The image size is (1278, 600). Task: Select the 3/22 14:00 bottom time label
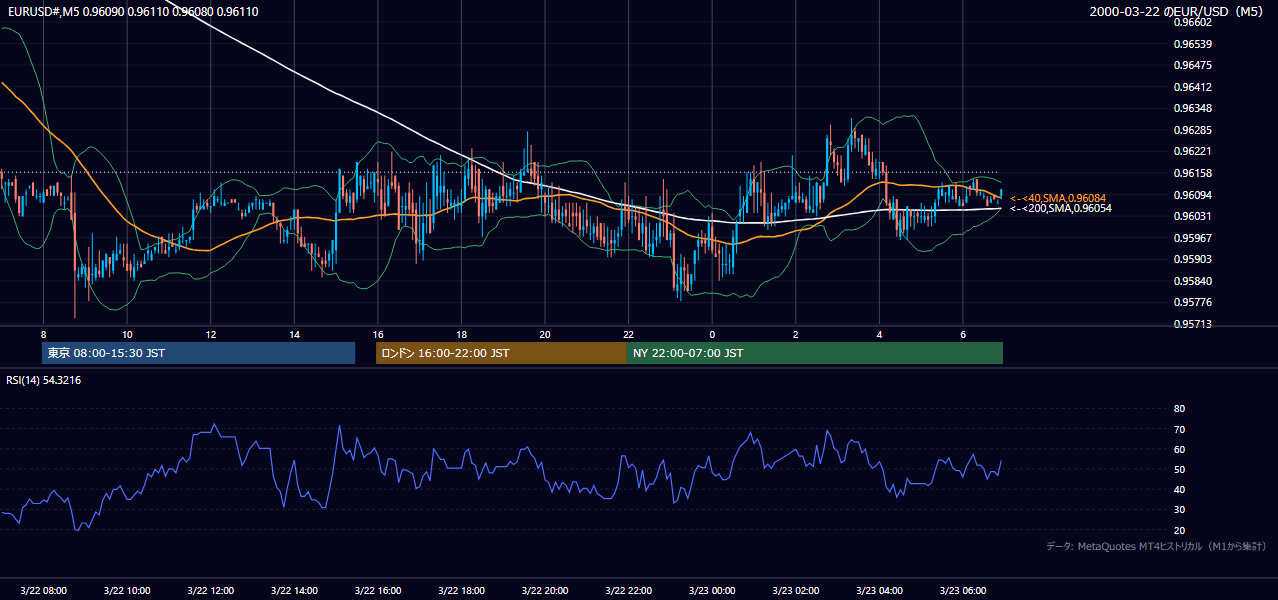pyautogui.click(x=294, y=591)
